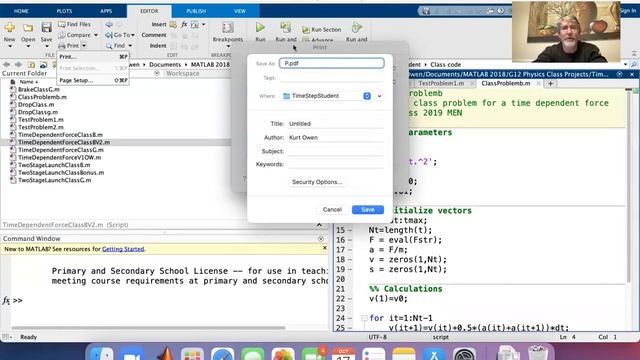This screenshot has width=640, height=360.
Task: Expand the save dialog with chevron
Action: [x=379, y=96]
